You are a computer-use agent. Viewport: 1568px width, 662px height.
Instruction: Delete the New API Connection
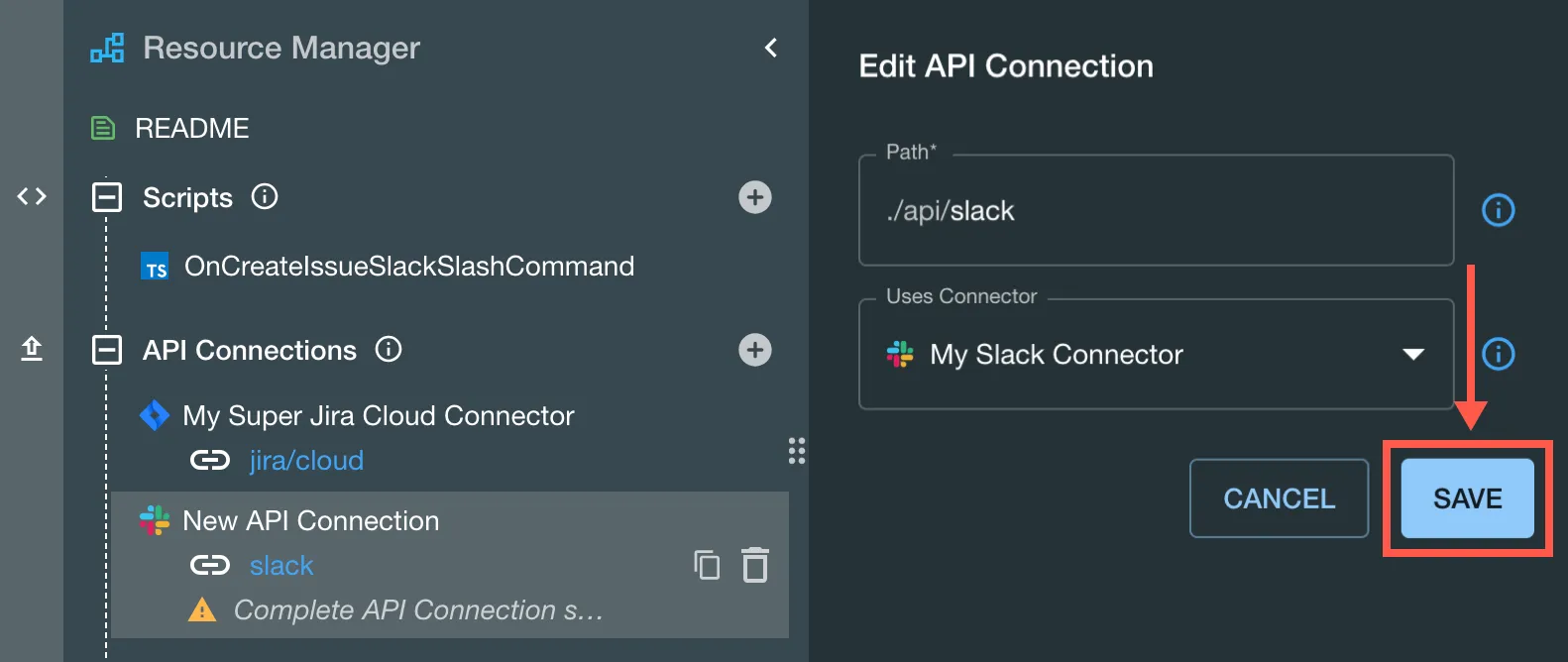755,565
